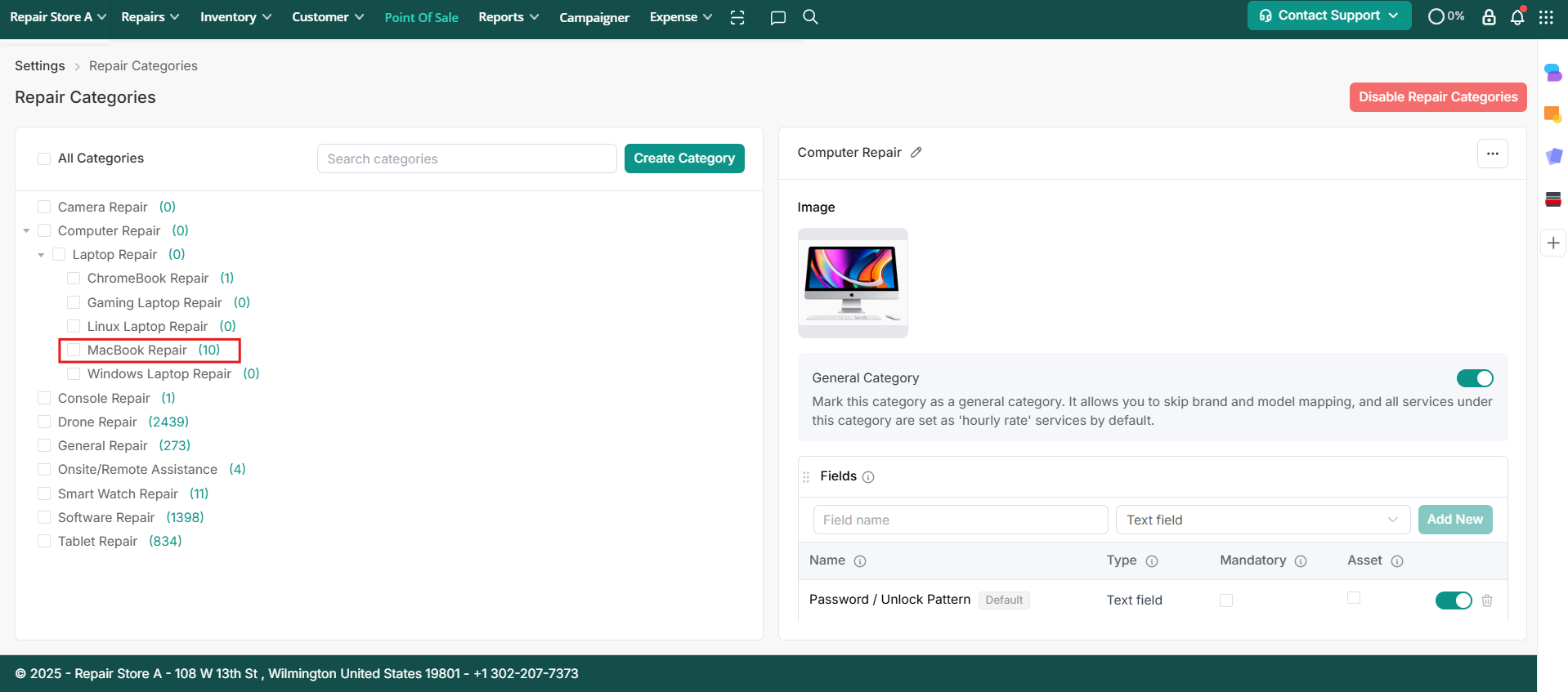Check the MacBook Repair checkbox
The width and height of the screenshot is (1568, 692).
[74, 350]
